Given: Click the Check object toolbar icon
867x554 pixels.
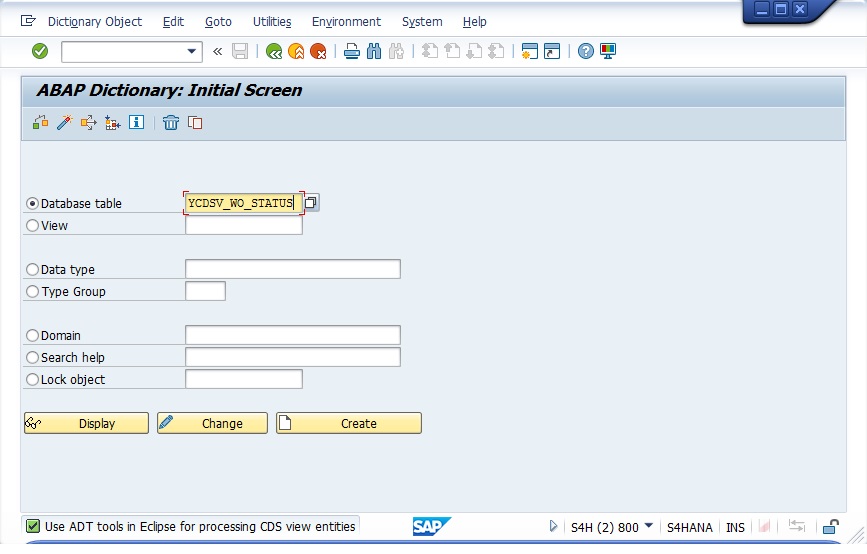Looking at the screenshot, I should point(40,122).
